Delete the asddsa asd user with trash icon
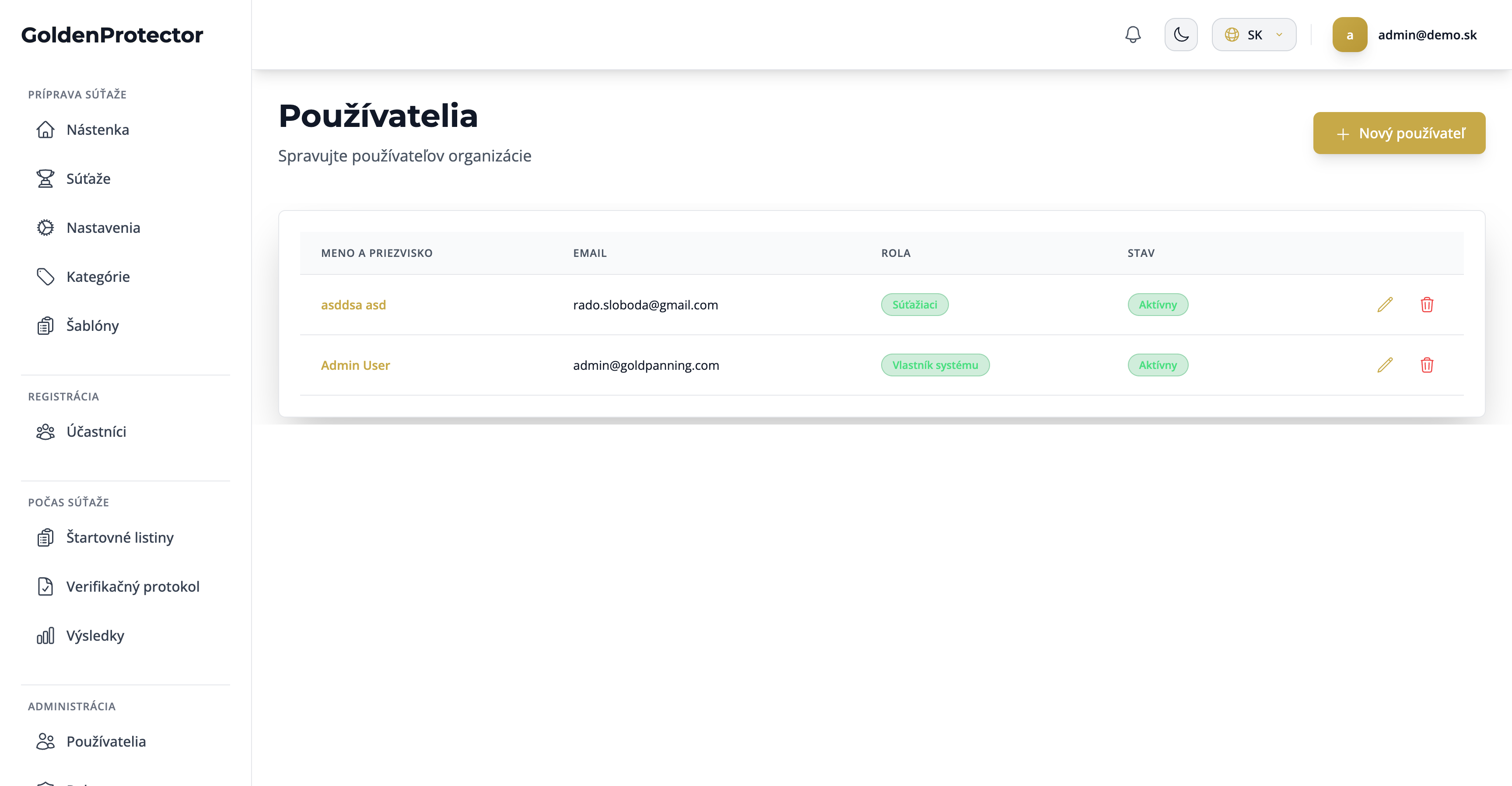 click(x=1427, y=305)
